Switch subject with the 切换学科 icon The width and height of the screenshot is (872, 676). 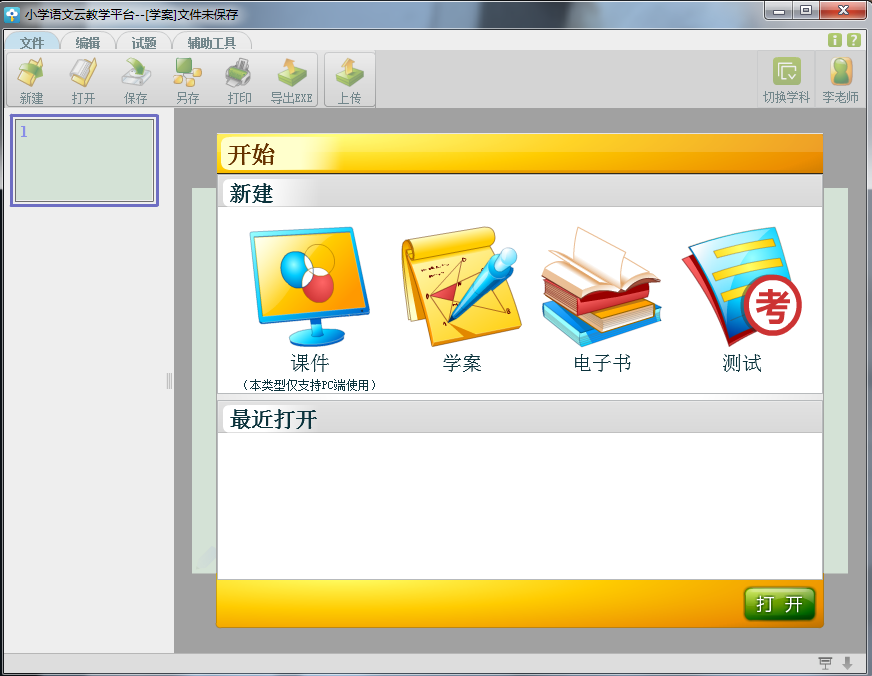tap(786, 80)
